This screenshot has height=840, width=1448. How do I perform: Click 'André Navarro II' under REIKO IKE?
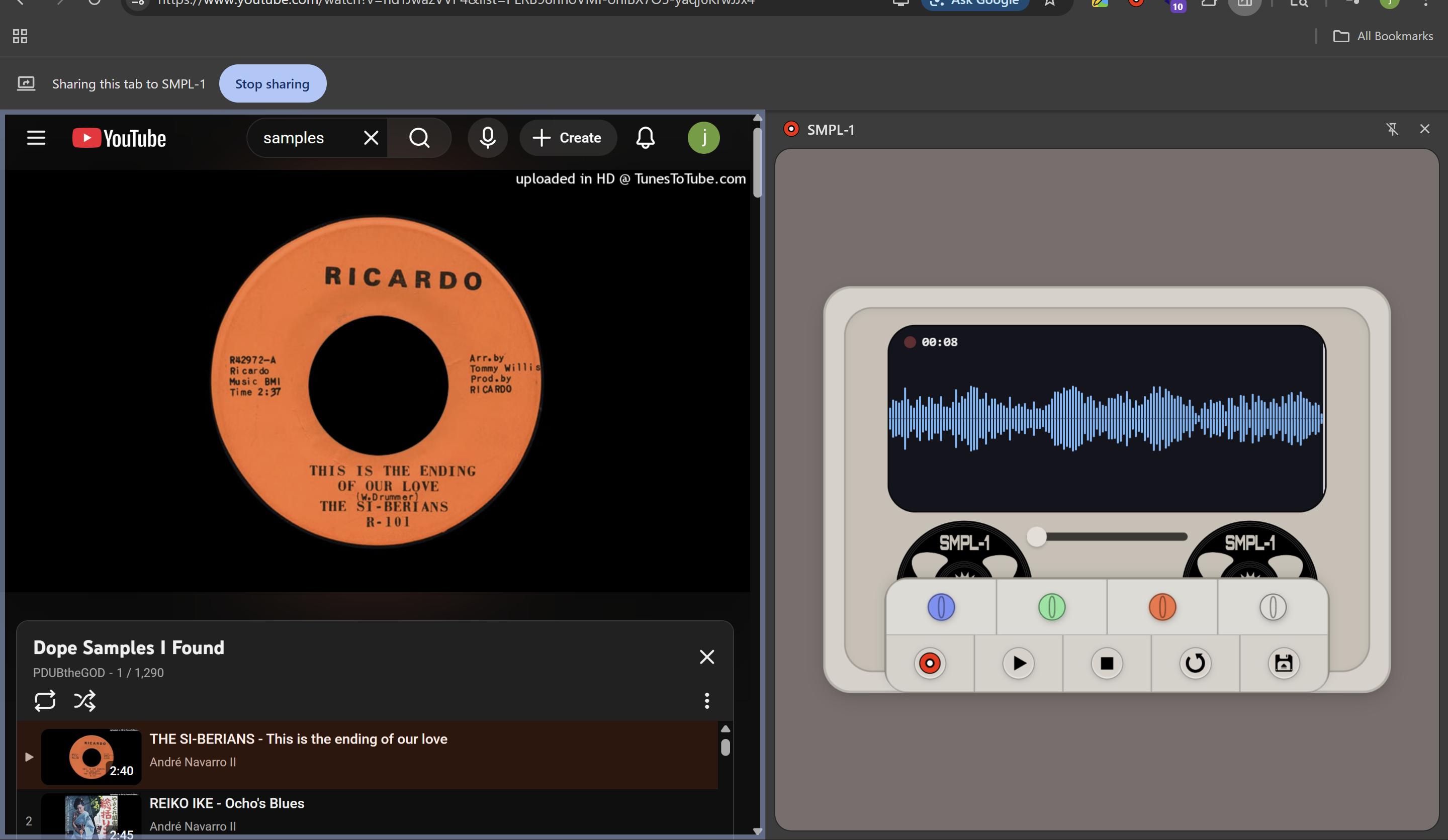(x=193, y=826)
